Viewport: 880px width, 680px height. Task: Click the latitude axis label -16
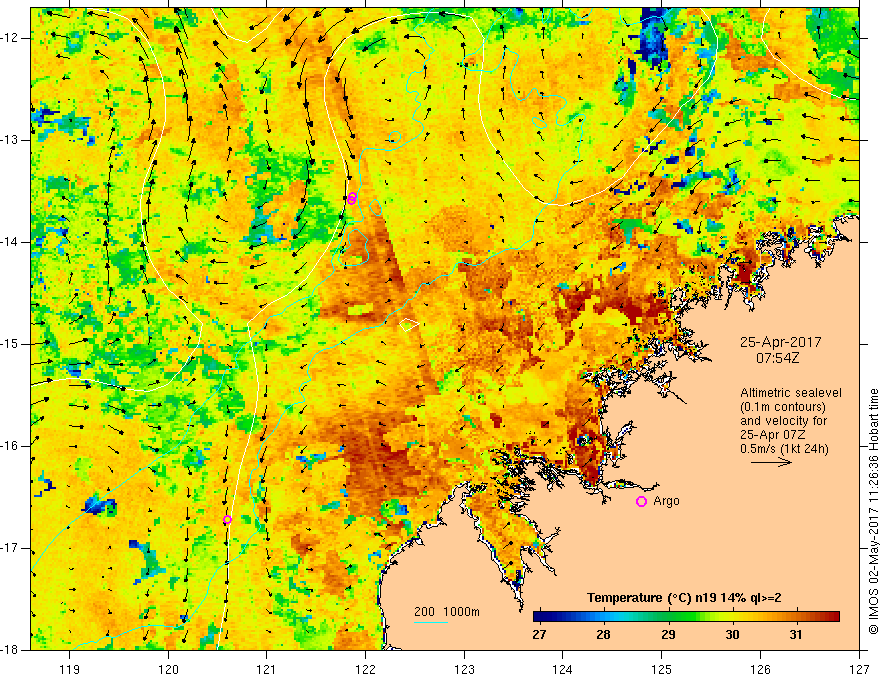[10, 446]
